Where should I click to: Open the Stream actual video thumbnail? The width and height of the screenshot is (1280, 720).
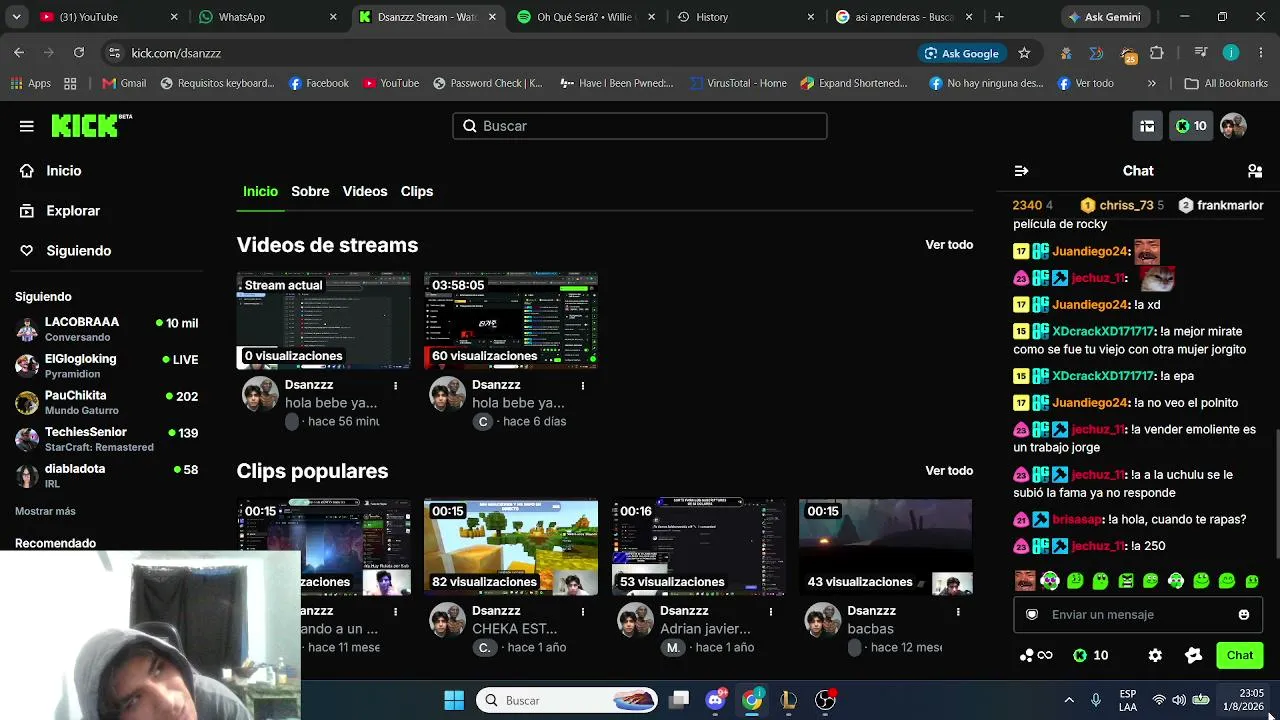[x=324, y=320]
